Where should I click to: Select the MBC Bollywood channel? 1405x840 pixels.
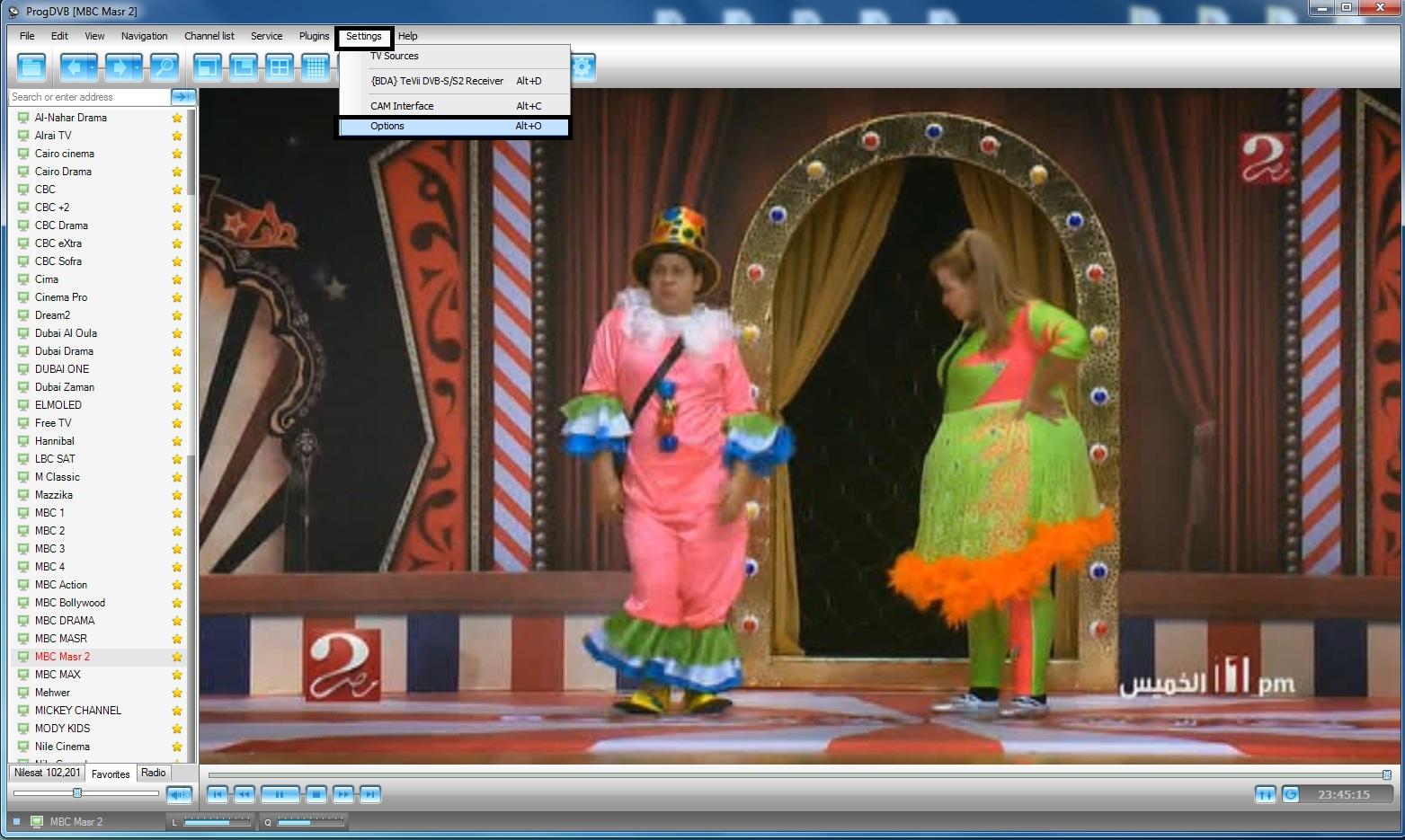click(70, 603)
